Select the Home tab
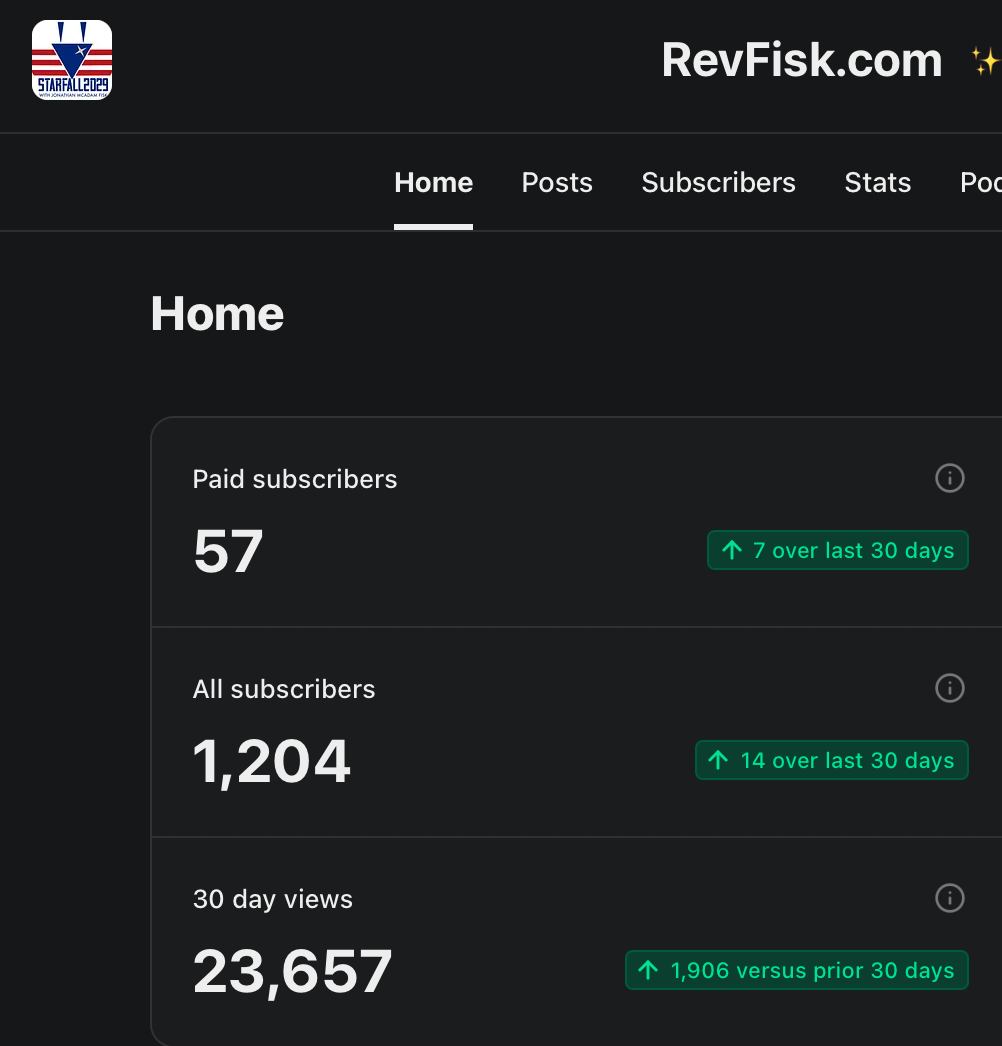This screenshot has width=1002, height=1046. (x=434, y=183)
